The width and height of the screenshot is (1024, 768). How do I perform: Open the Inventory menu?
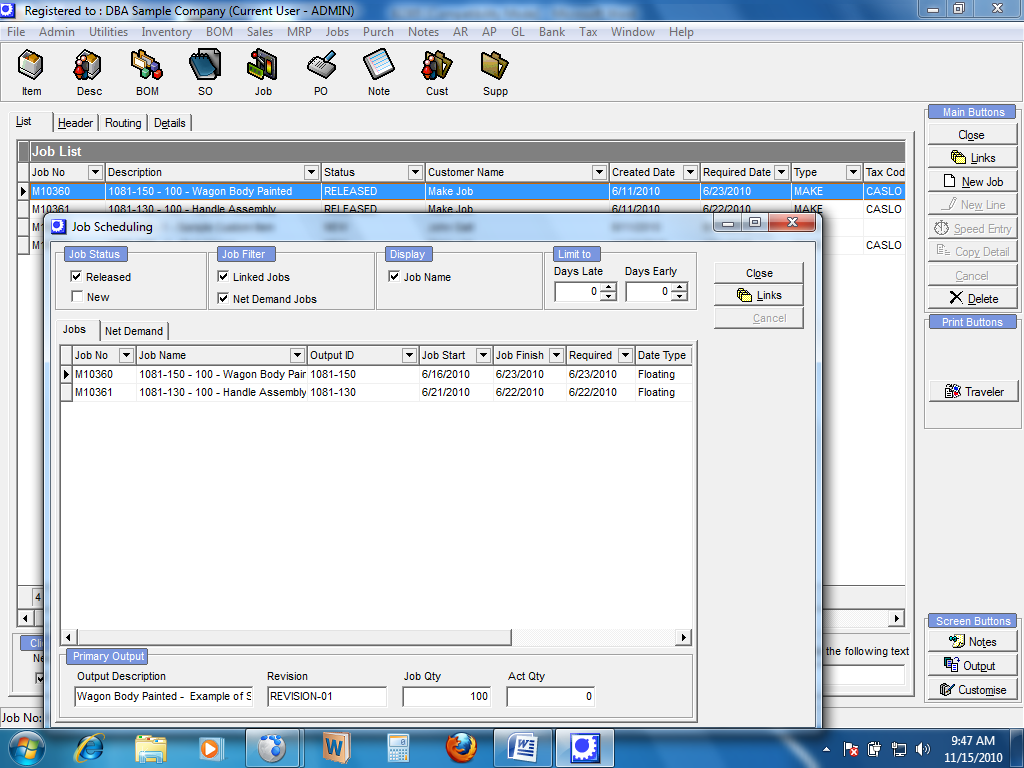coord(166,32)
